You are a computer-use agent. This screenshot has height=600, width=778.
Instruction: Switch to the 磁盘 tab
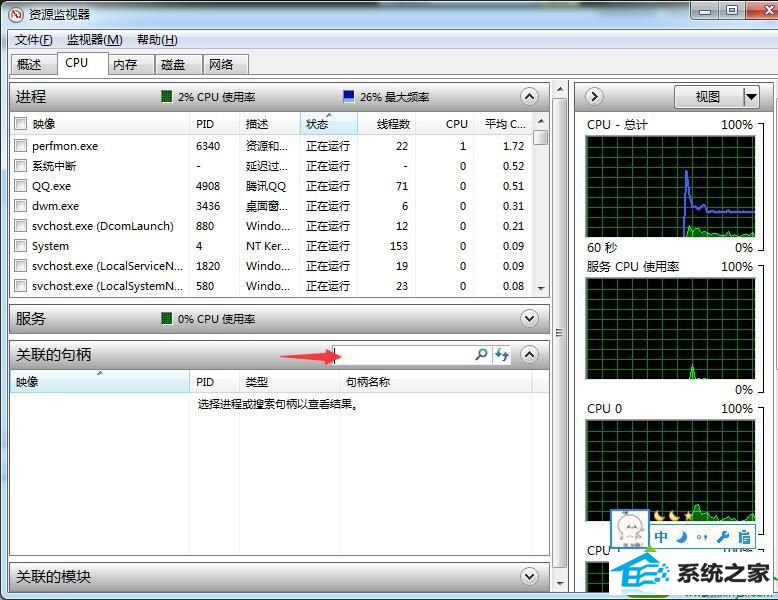(x=178, y=65)
